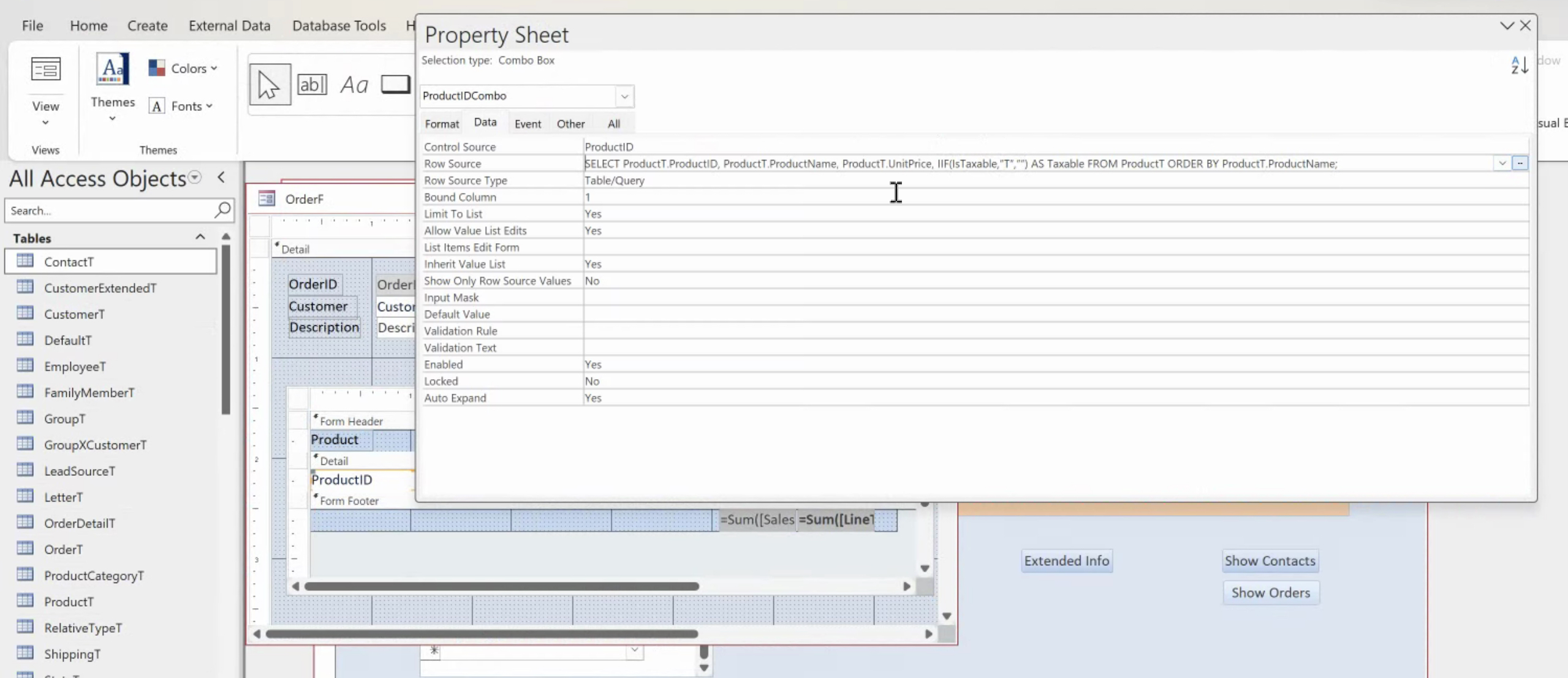The height and width of the screenshot is (678, 1568).
Task: Open the ProductT table
Action: pos(69,601)
